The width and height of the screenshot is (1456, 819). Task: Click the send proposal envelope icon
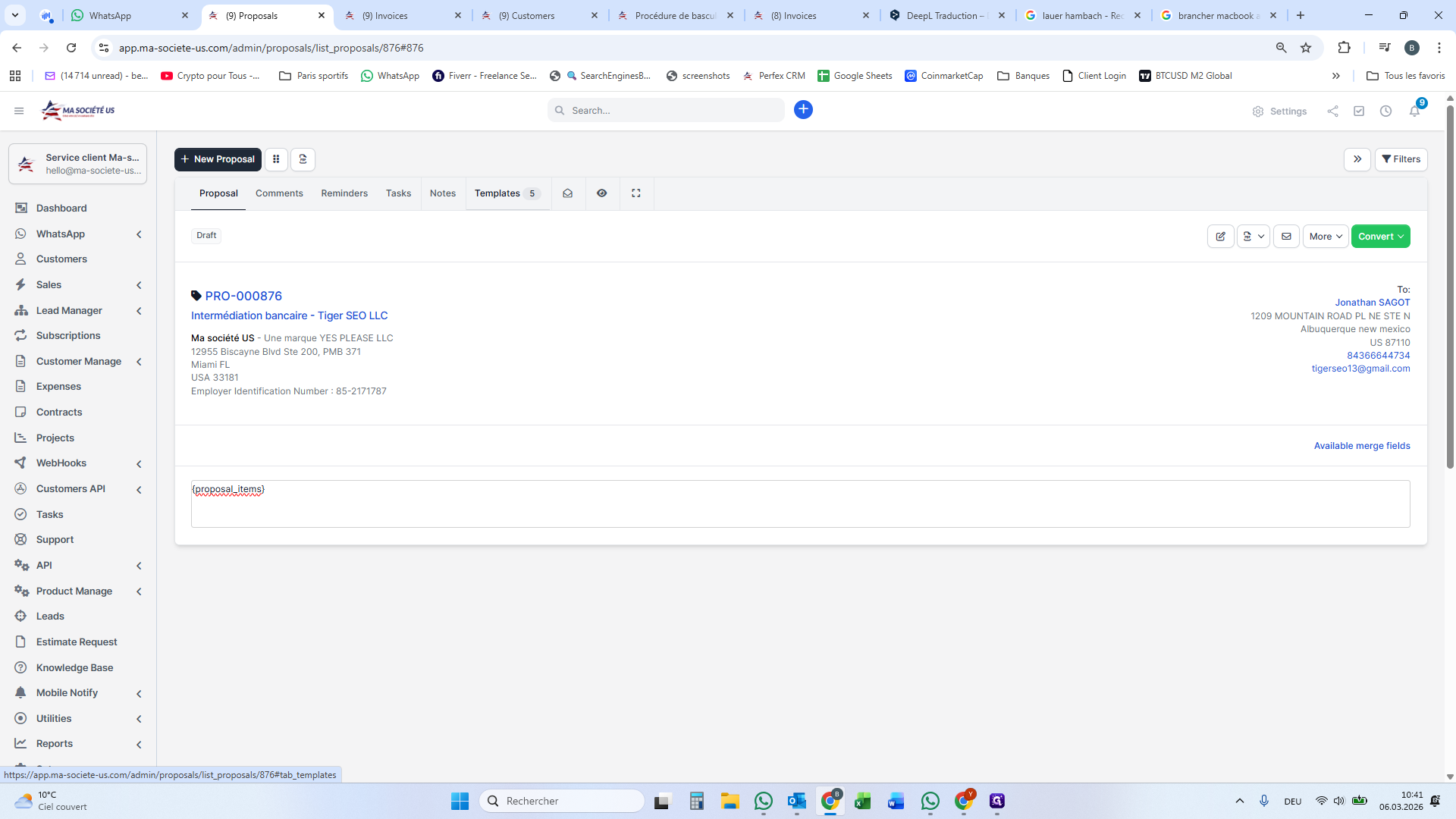pyautogui.click(x=1286, y=237)
